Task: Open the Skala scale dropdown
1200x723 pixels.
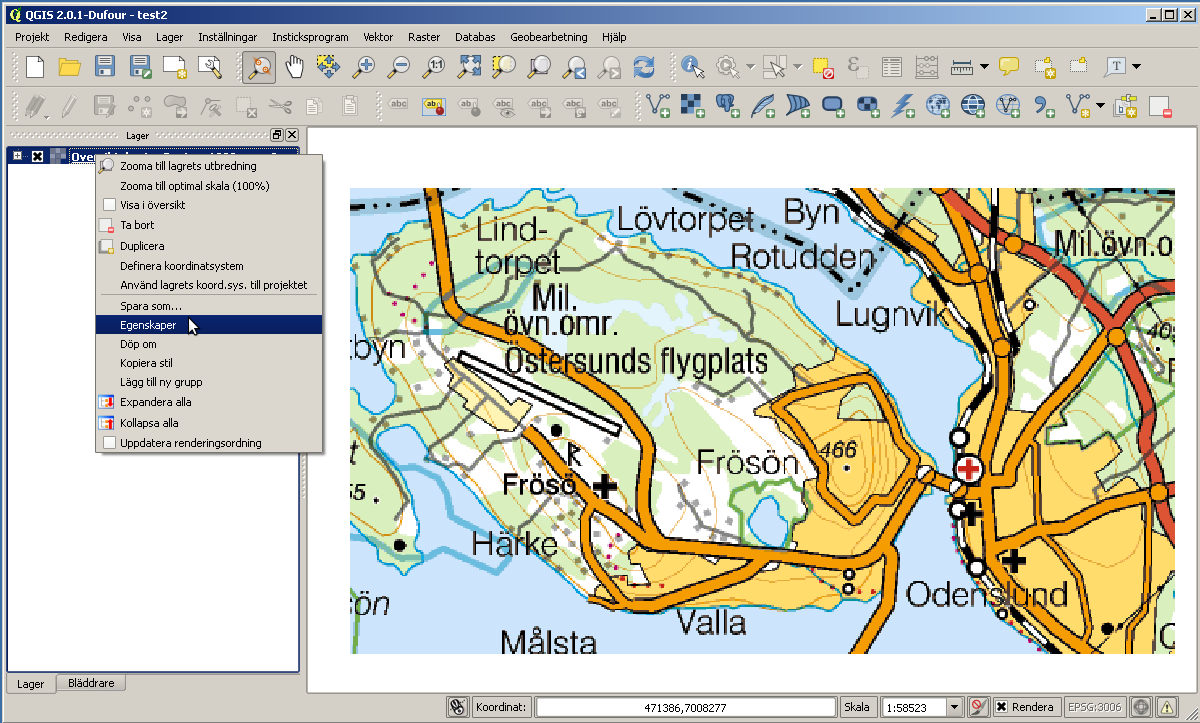Action: (954, 707)
